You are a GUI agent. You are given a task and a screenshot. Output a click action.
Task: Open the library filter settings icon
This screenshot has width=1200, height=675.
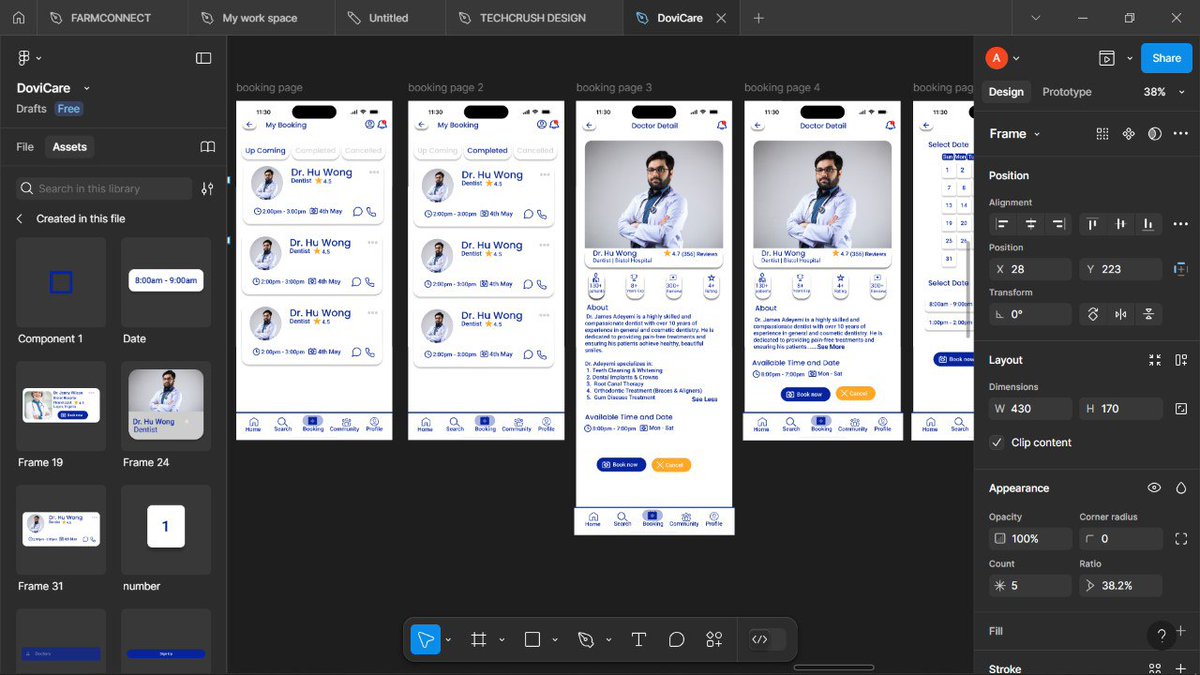point(207,188)
